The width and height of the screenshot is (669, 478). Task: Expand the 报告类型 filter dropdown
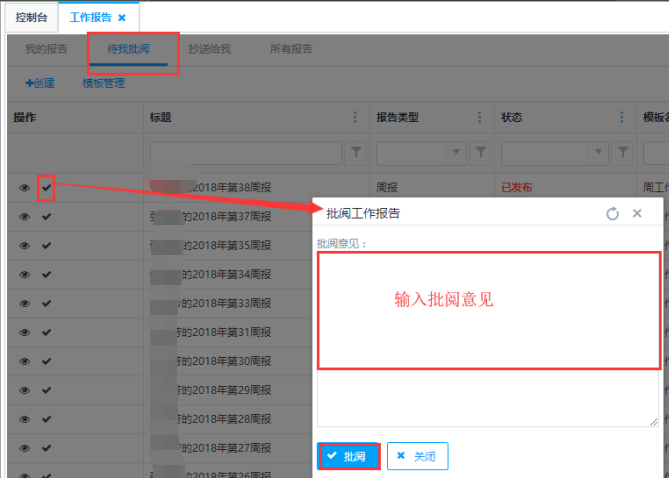pos(457,152)
